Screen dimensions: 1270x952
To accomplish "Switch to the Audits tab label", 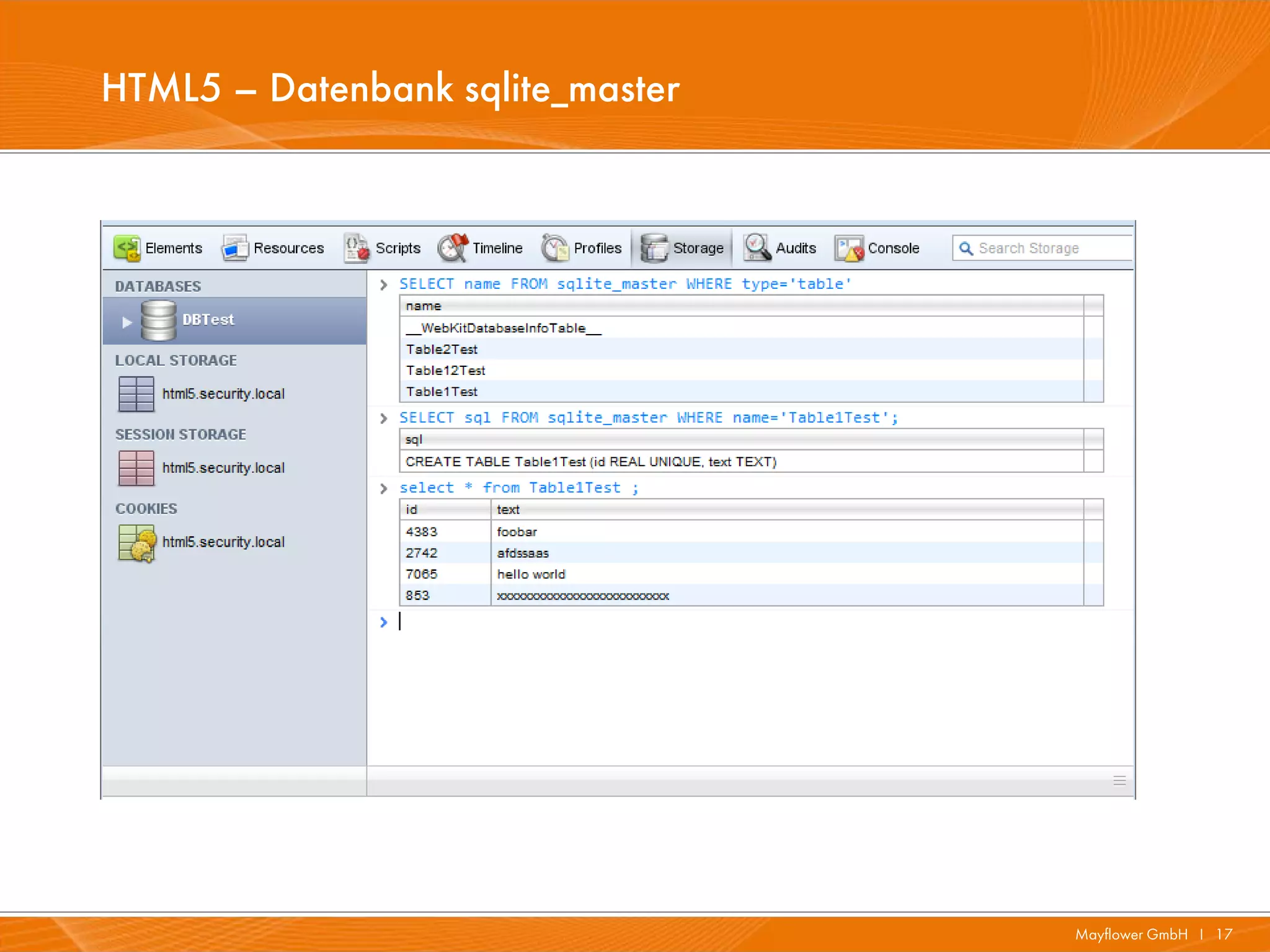I will (x=796, y=249).
